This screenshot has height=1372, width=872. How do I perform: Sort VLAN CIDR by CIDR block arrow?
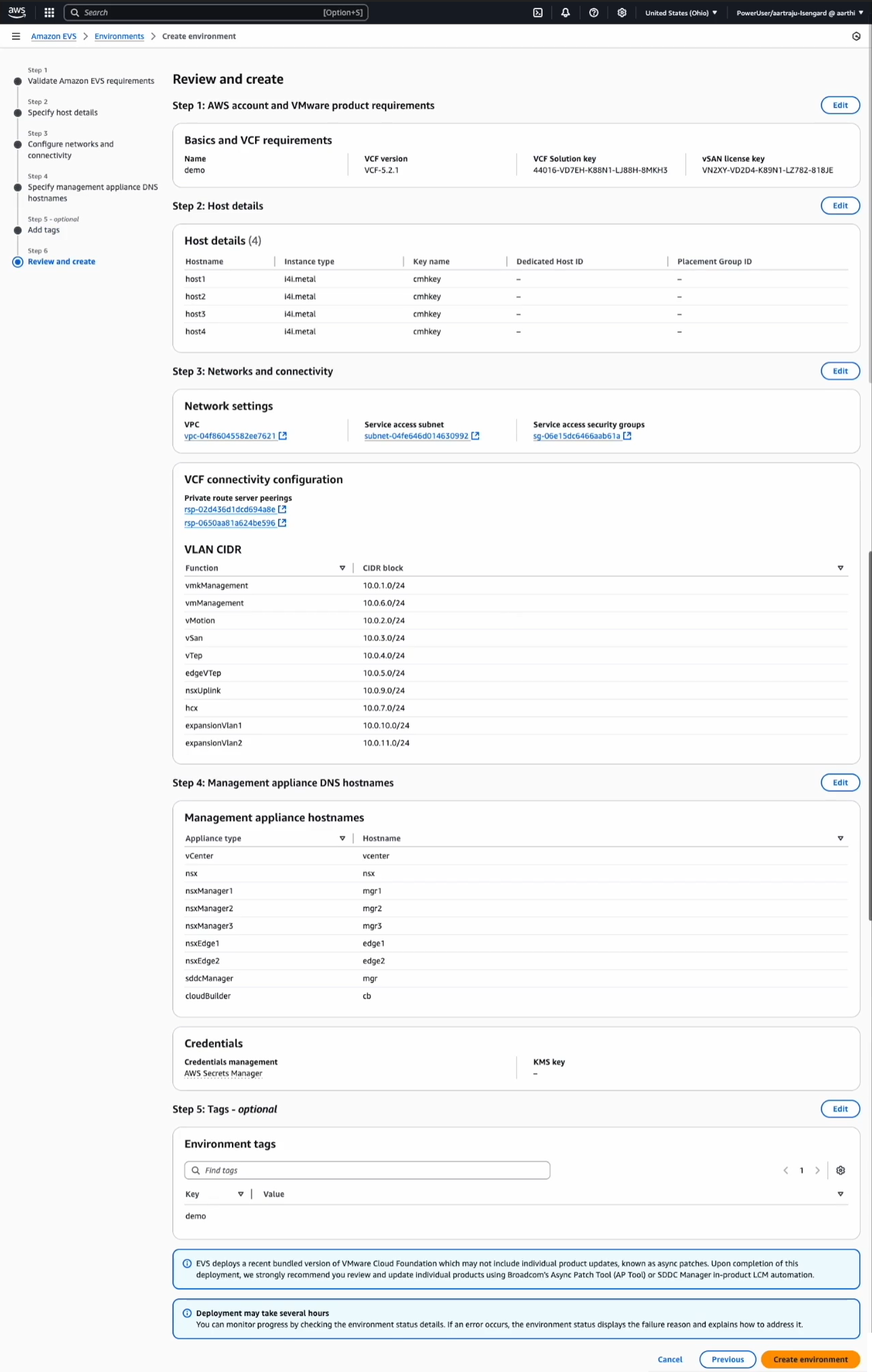841,568
